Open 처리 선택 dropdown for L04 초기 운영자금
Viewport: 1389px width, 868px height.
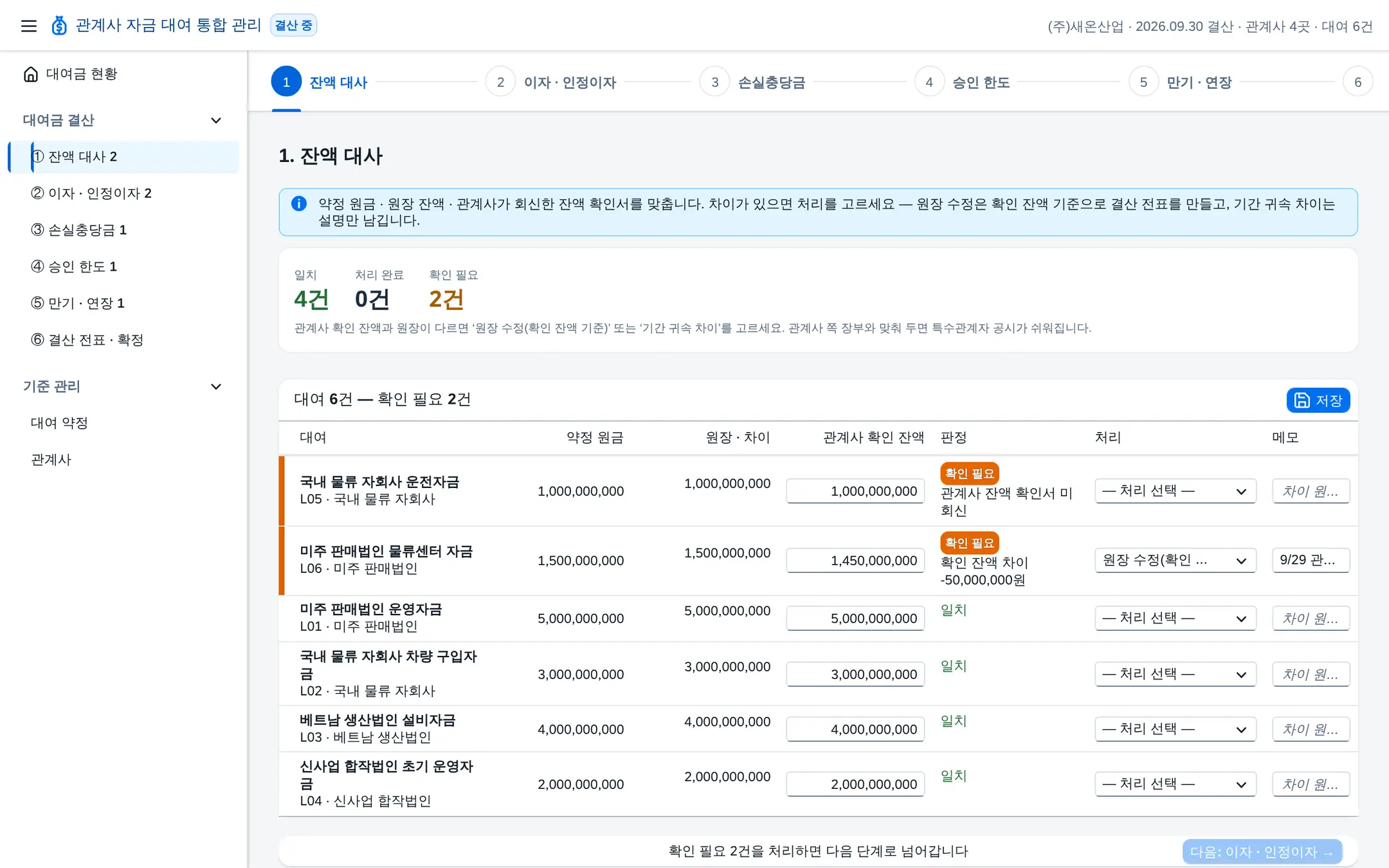tap(1175, 784)
